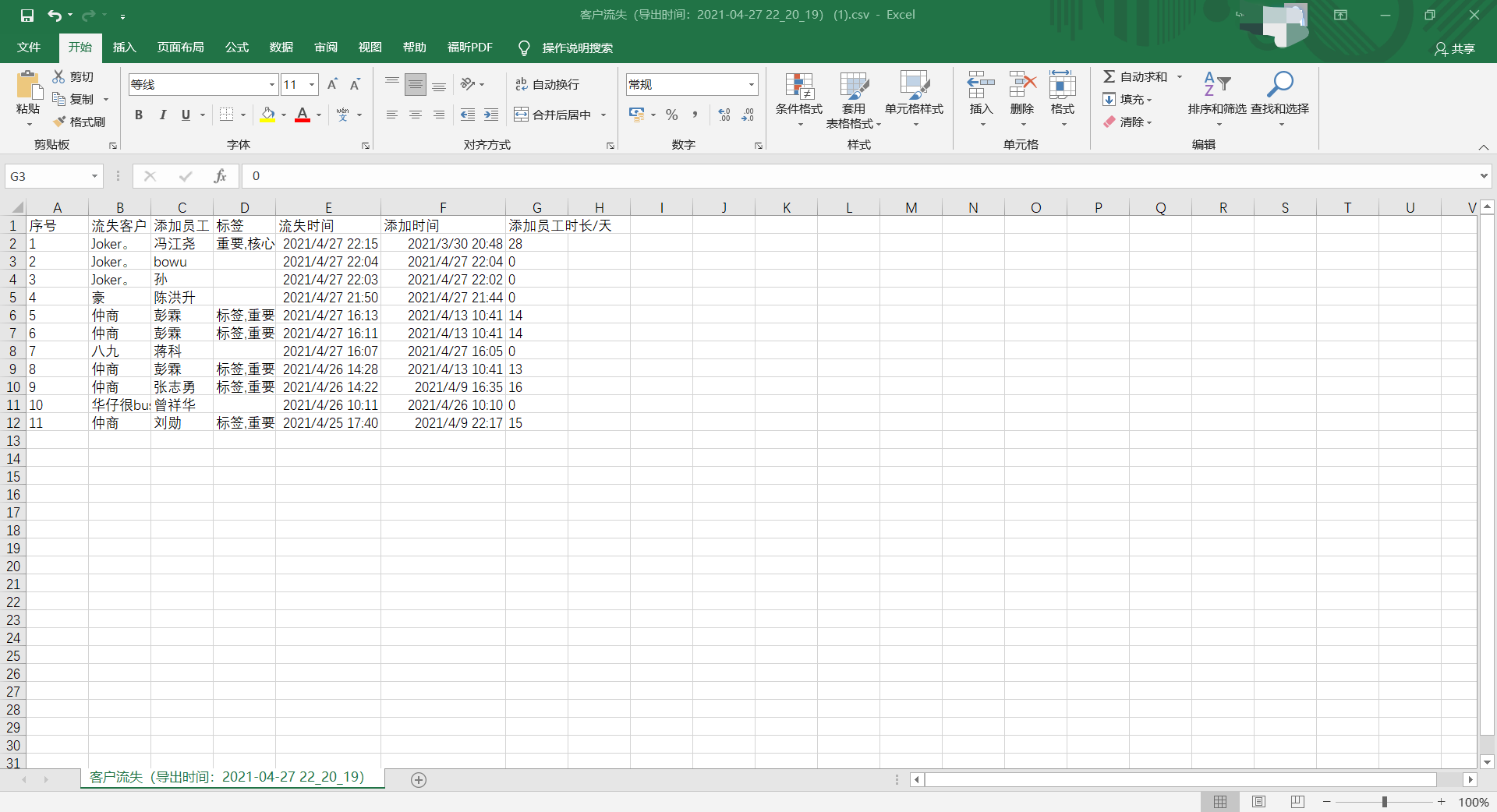1497x812 pixels.
Task: Toggle Bold formatting
Action: (139, 115)
